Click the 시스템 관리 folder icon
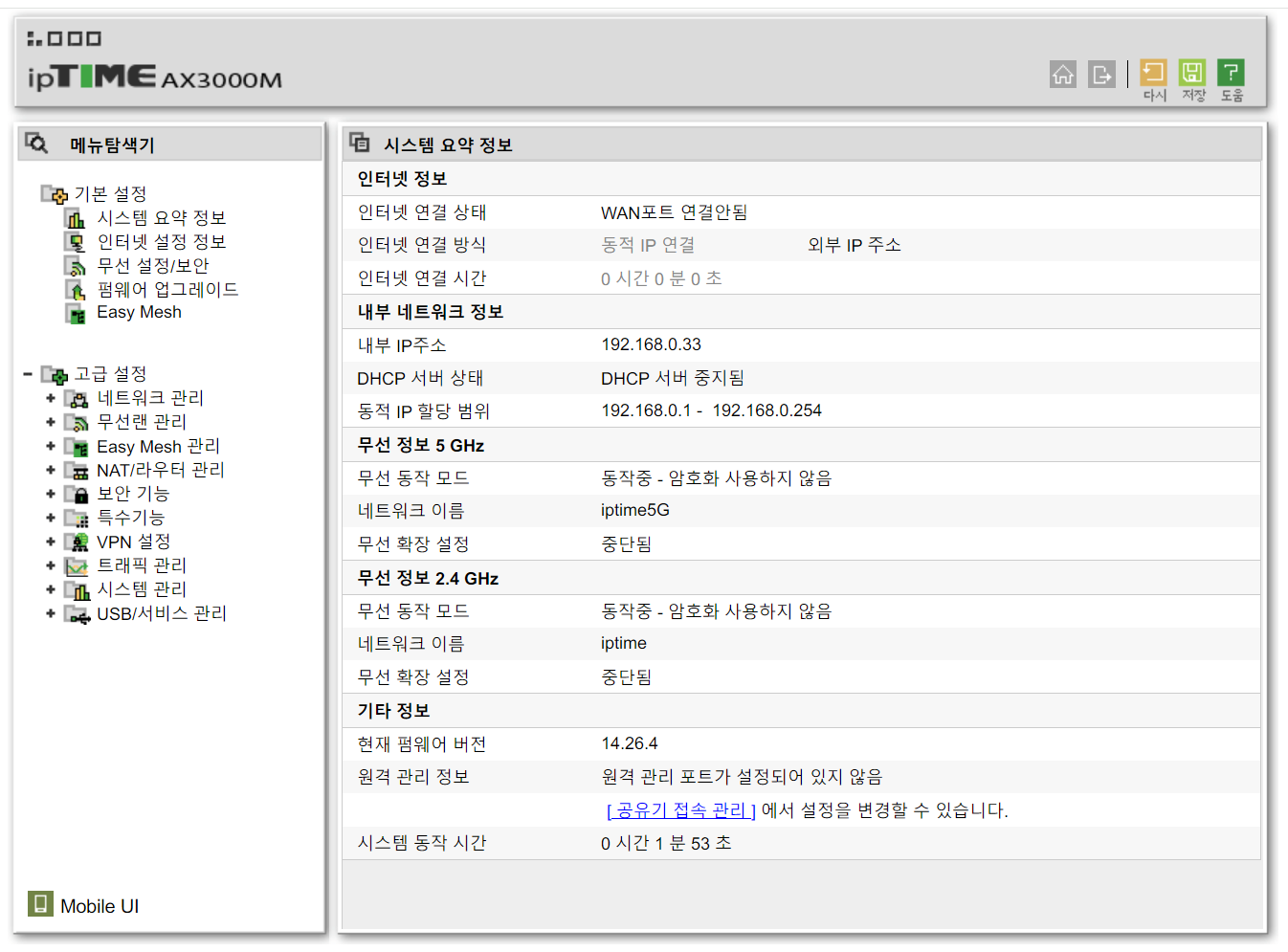 [76, 589]
